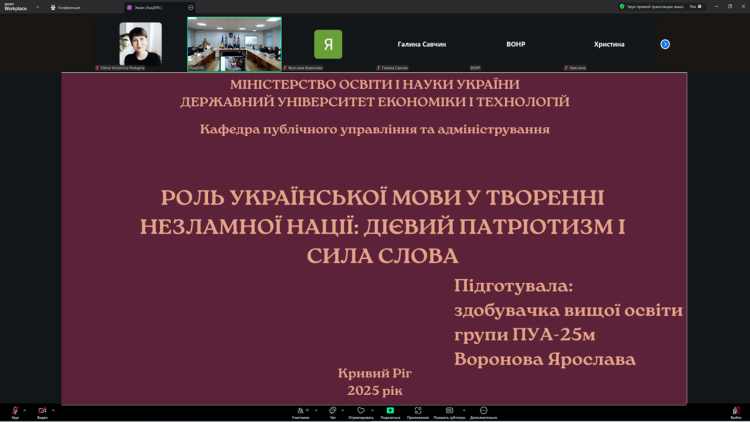This screenshot has height=422, width=750.
Task: Open the Chat panel
Action: (x=332, y=411)
